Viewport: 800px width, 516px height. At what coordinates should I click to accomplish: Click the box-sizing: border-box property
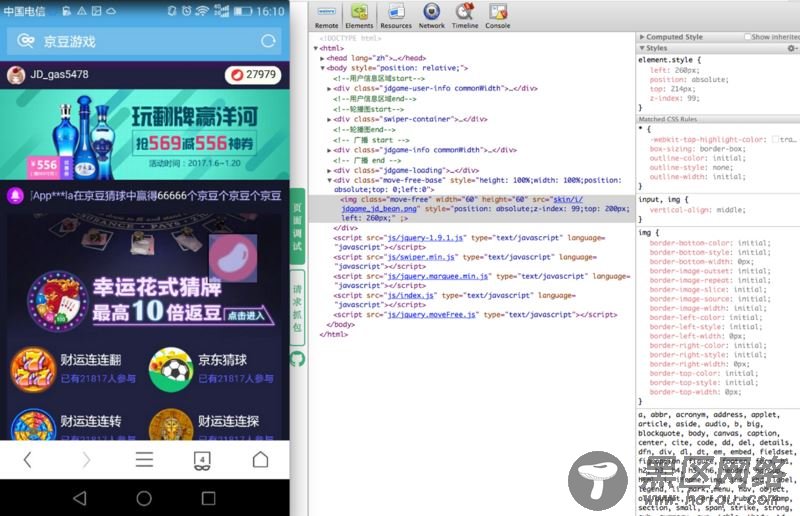click(x=697, y=149)
